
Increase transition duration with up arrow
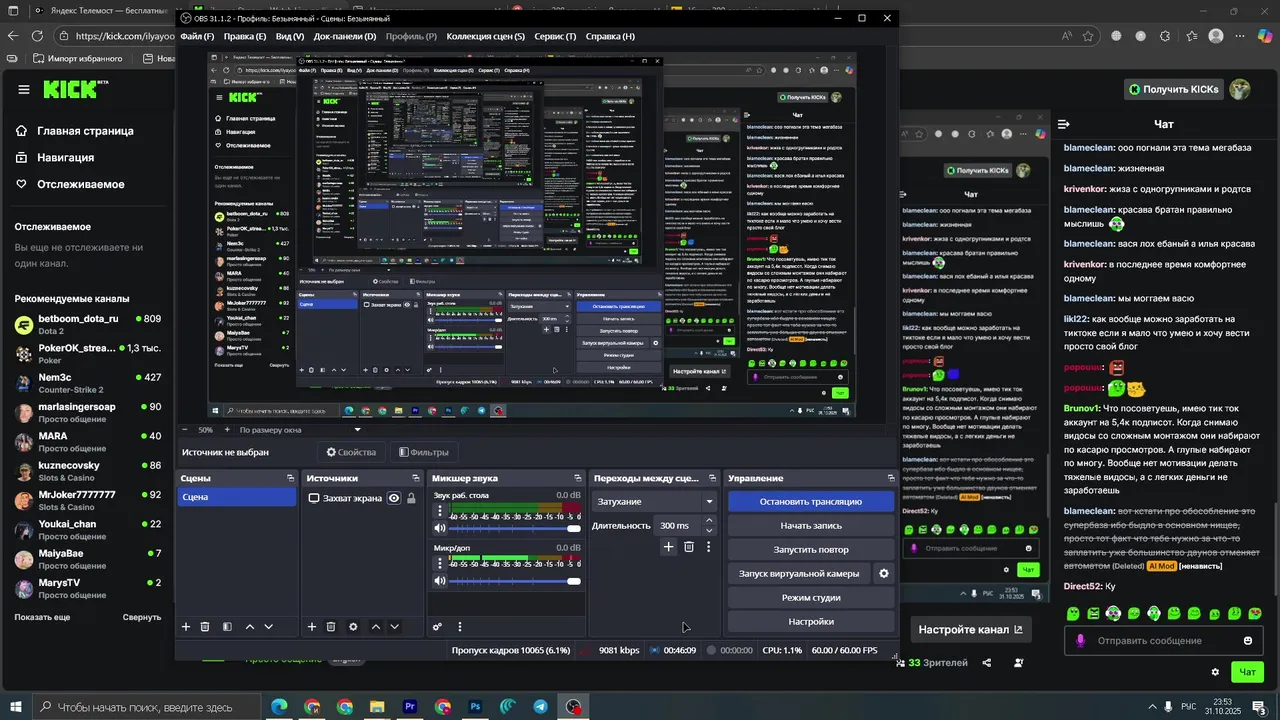coord(709,521)
